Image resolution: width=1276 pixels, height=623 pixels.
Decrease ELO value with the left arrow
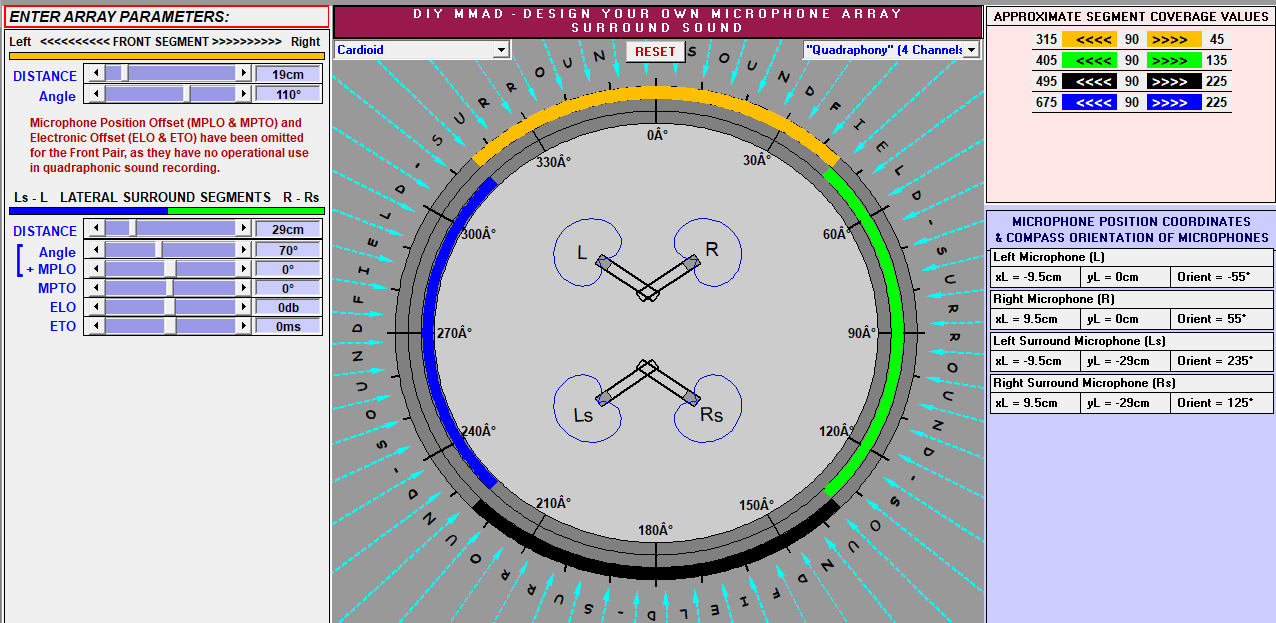tap(96, 307)
